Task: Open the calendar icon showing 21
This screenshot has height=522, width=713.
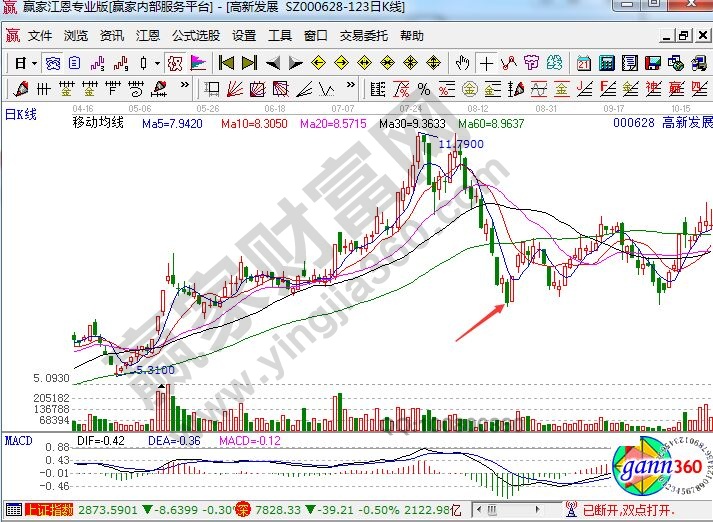Action: coord(585,62)
